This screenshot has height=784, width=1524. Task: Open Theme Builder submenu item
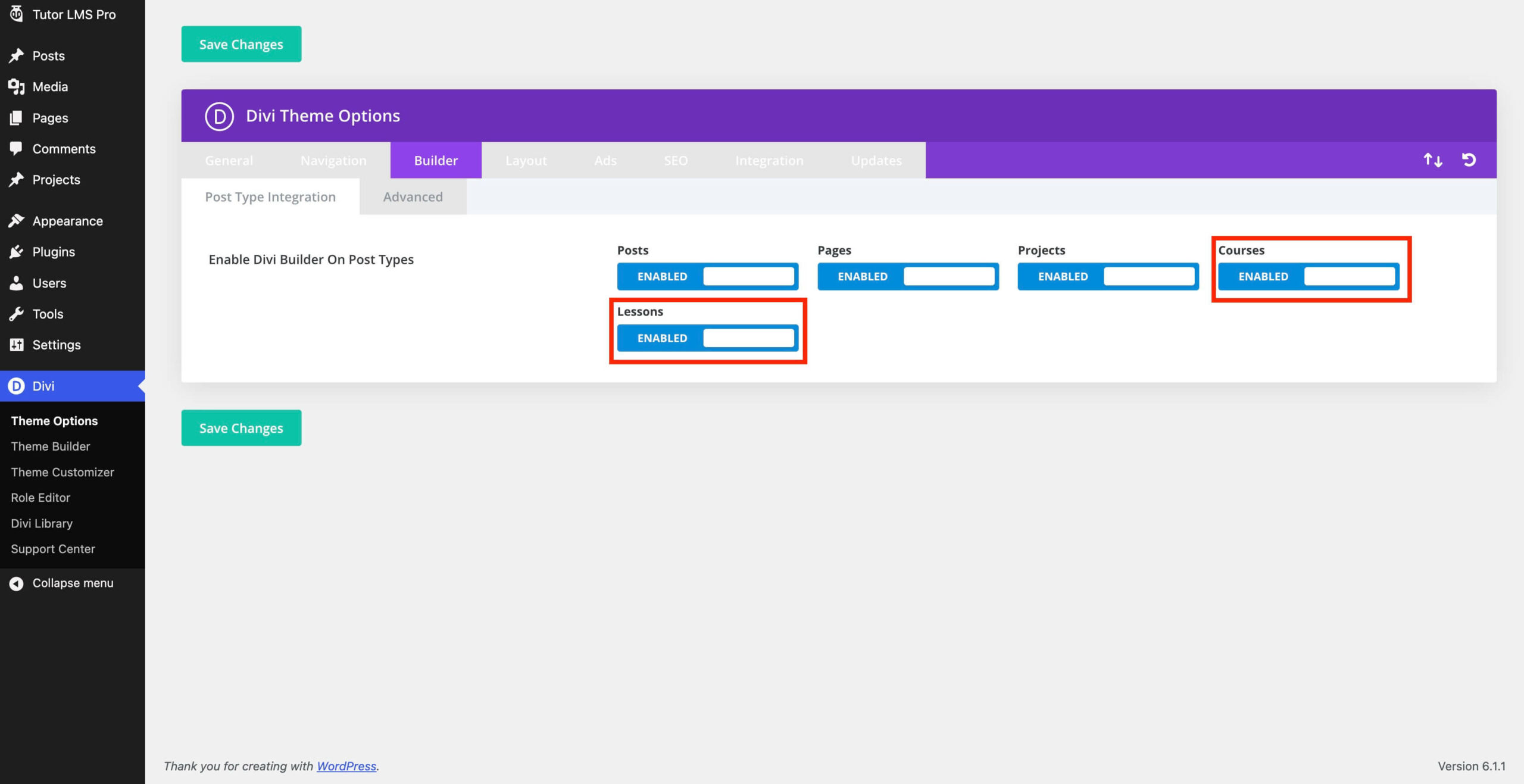pos(51,446)
